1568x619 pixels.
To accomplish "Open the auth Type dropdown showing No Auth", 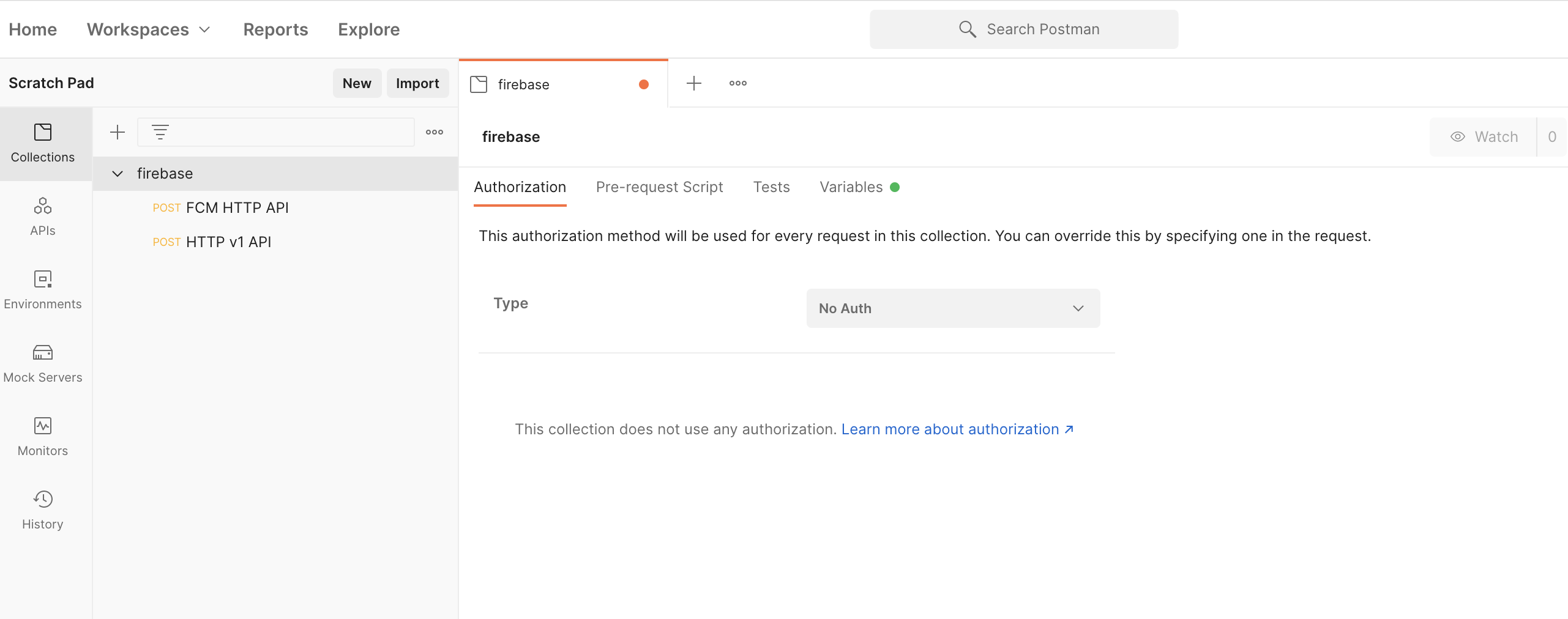I will (x=953, y=308).
